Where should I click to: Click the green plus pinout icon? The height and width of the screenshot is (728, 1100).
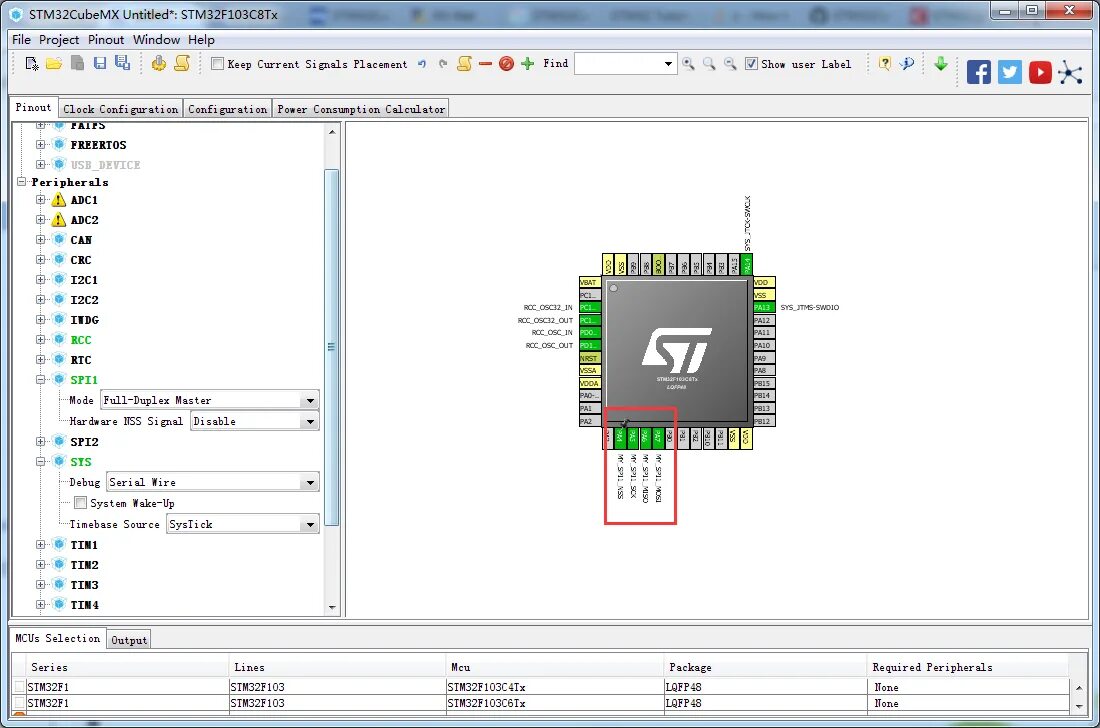(528, 64)
